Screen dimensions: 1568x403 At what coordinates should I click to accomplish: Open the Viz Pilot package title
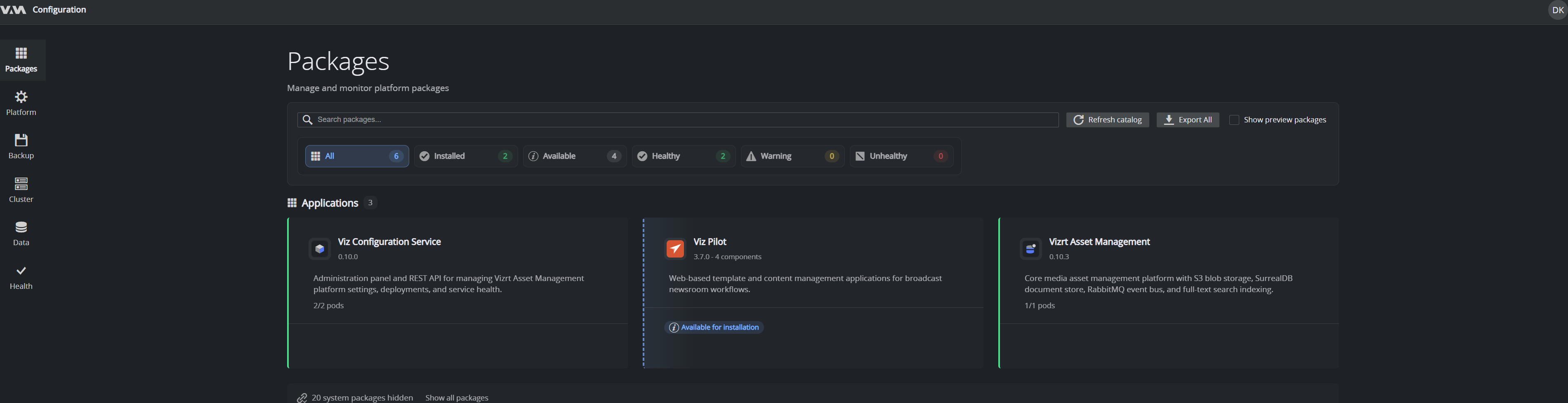(710, 242)
